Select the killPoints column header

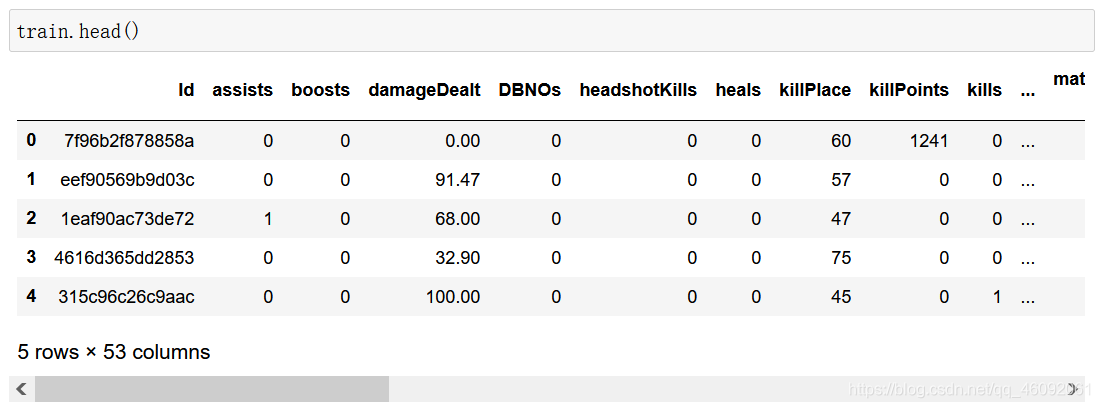pos(909,90)
